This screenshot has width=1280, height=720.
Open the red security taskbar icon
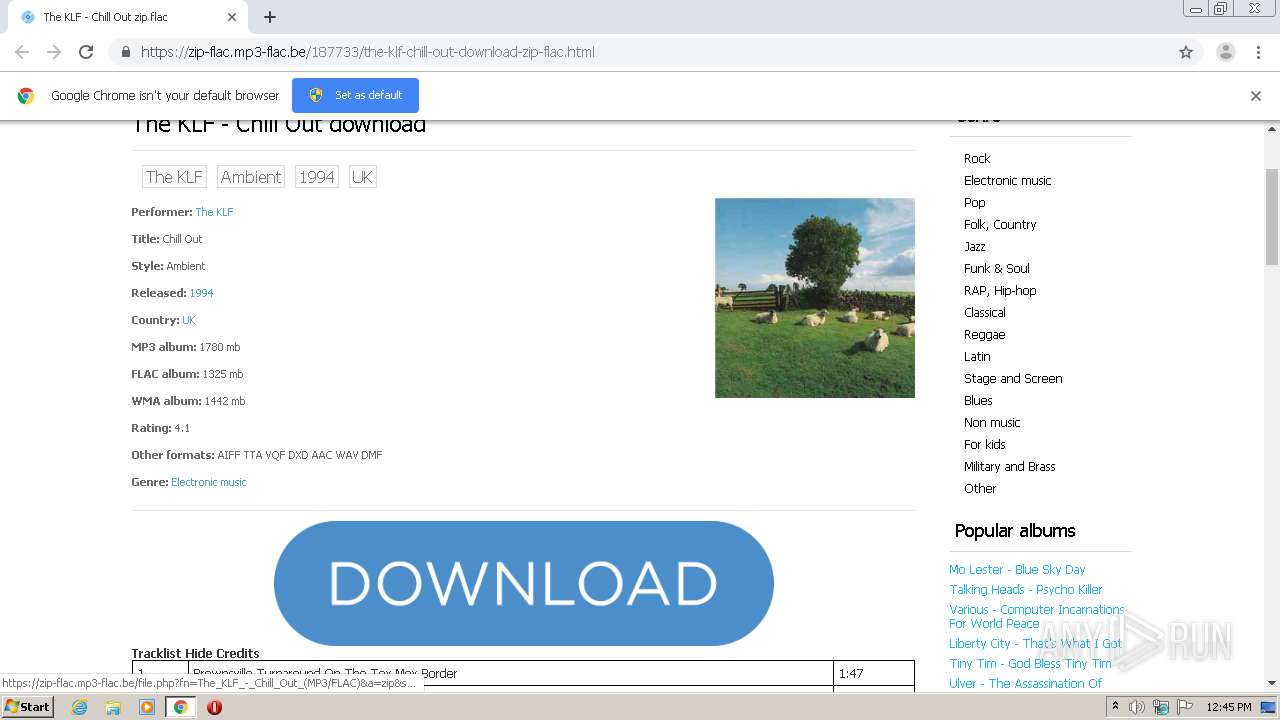[x=214, y=707]
